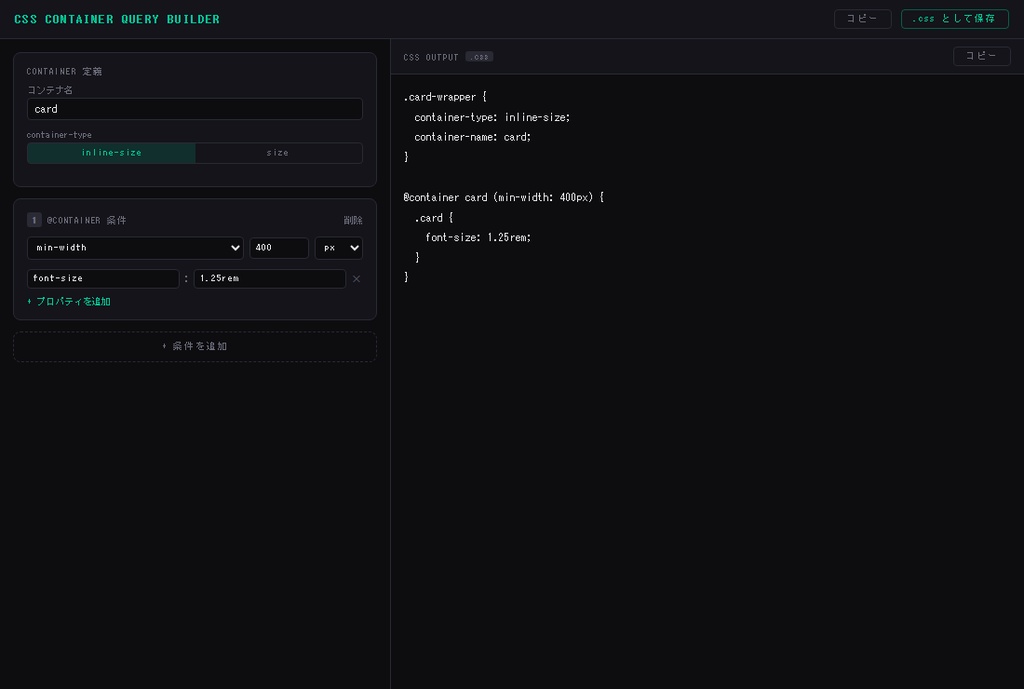
Task: Click the '.card {' line in output
Action: coord(434,218)
